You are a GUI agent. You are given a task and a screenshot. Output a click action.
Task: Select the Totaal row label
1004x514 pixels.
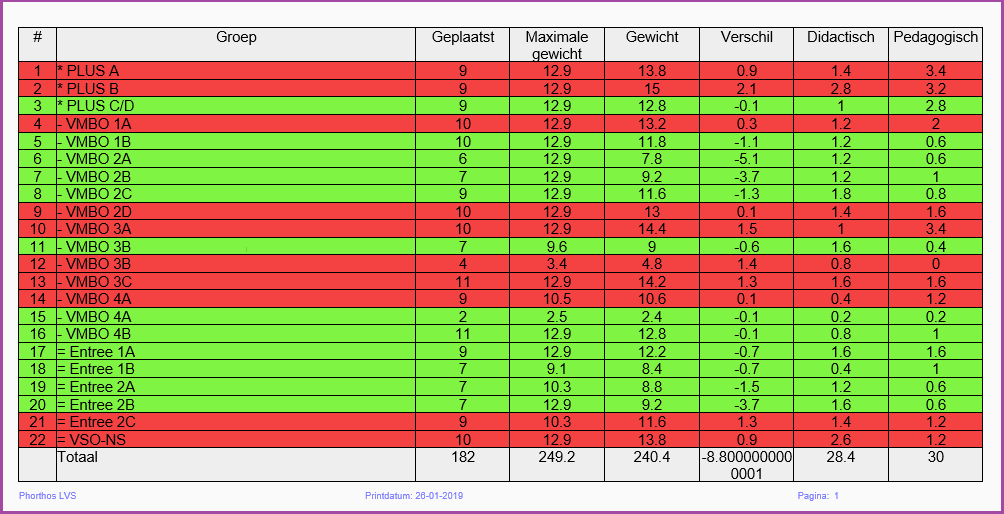click(x=77, y=457)
